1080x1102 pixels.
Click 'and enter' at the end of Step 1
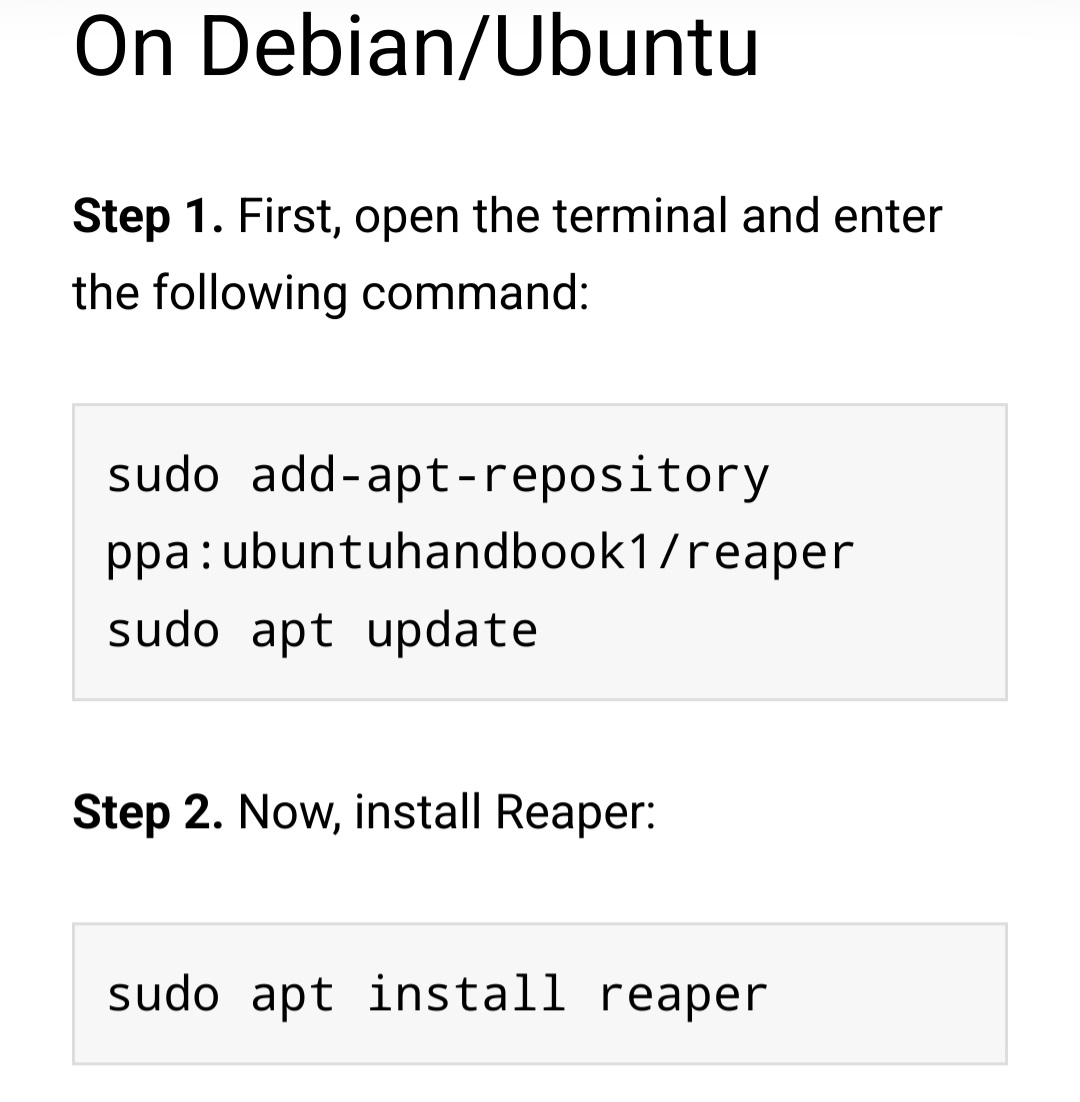(842, 216)
